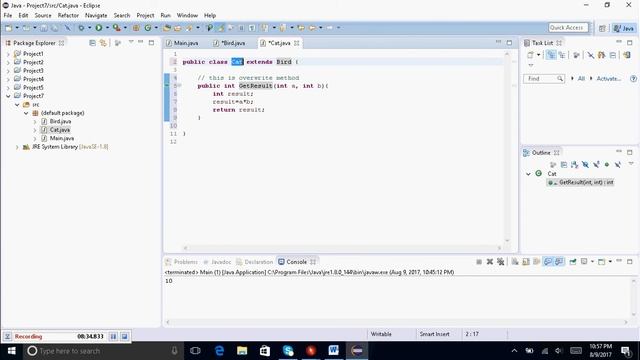
Task: Click the Open Console icon
Action: (601, 262)
